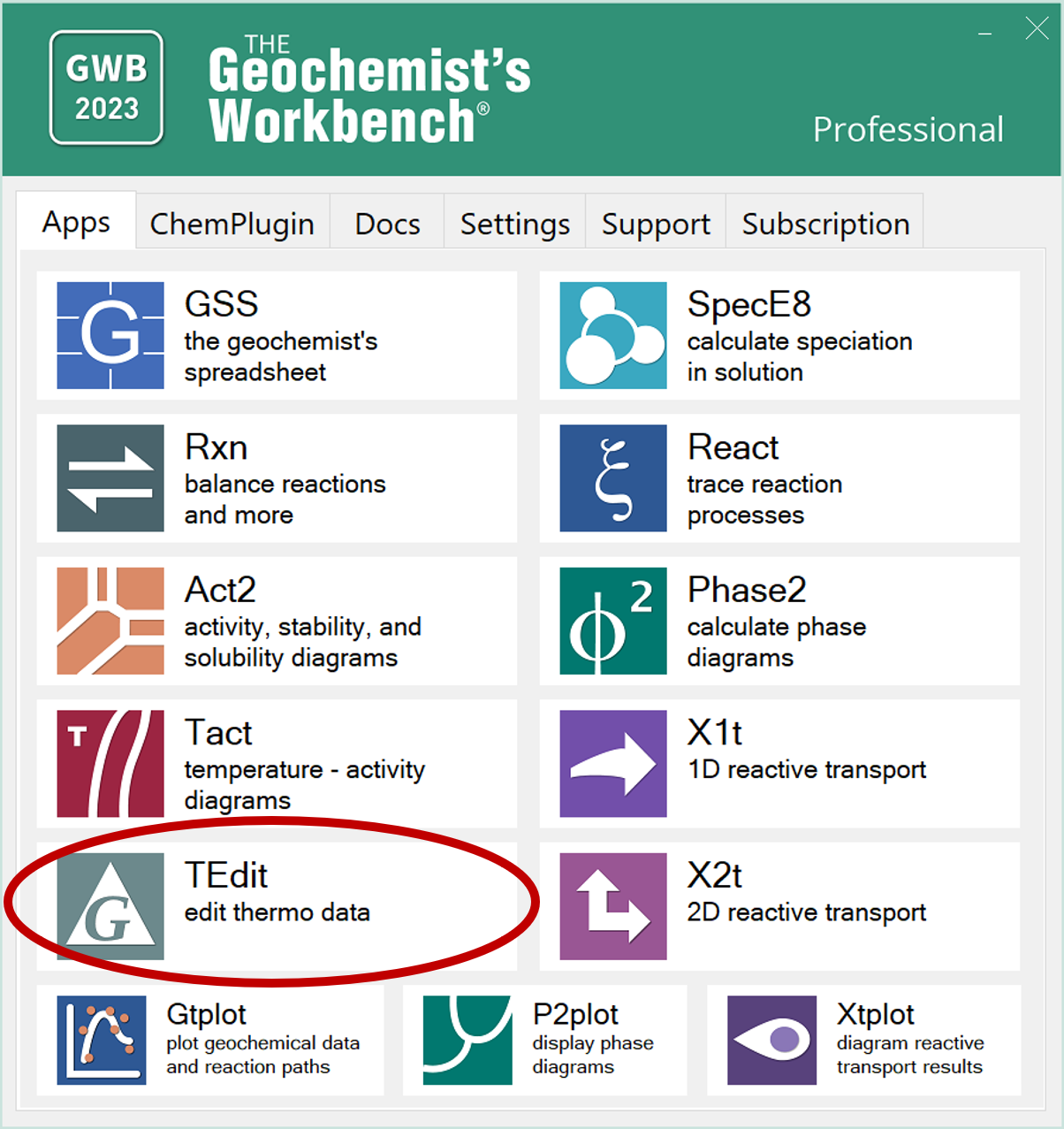Open the Tact red curves icon
The height and width of the screenshot is (1129, 1064).
tap(110, 764)
